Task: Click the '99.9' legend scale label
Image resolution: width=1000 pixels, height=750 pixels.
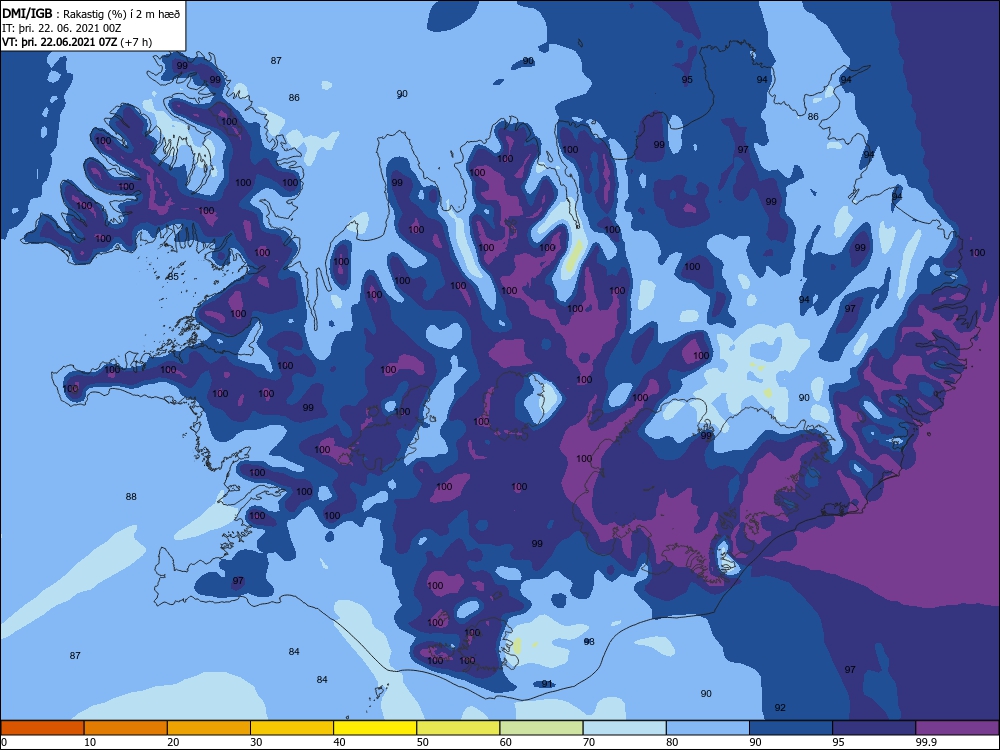Action: 925,742
